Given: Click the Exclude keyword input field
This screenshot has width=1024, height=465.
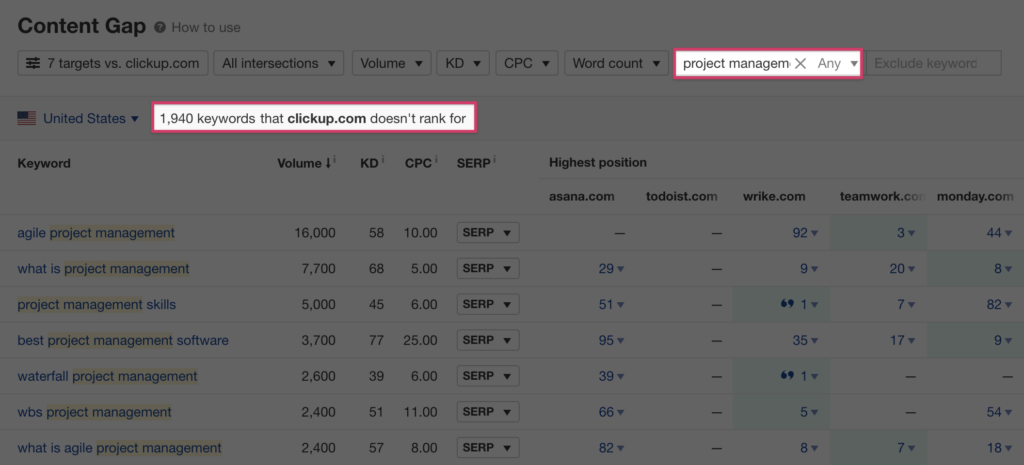Looking at the screenshot, I should click(x=934, y=63).
